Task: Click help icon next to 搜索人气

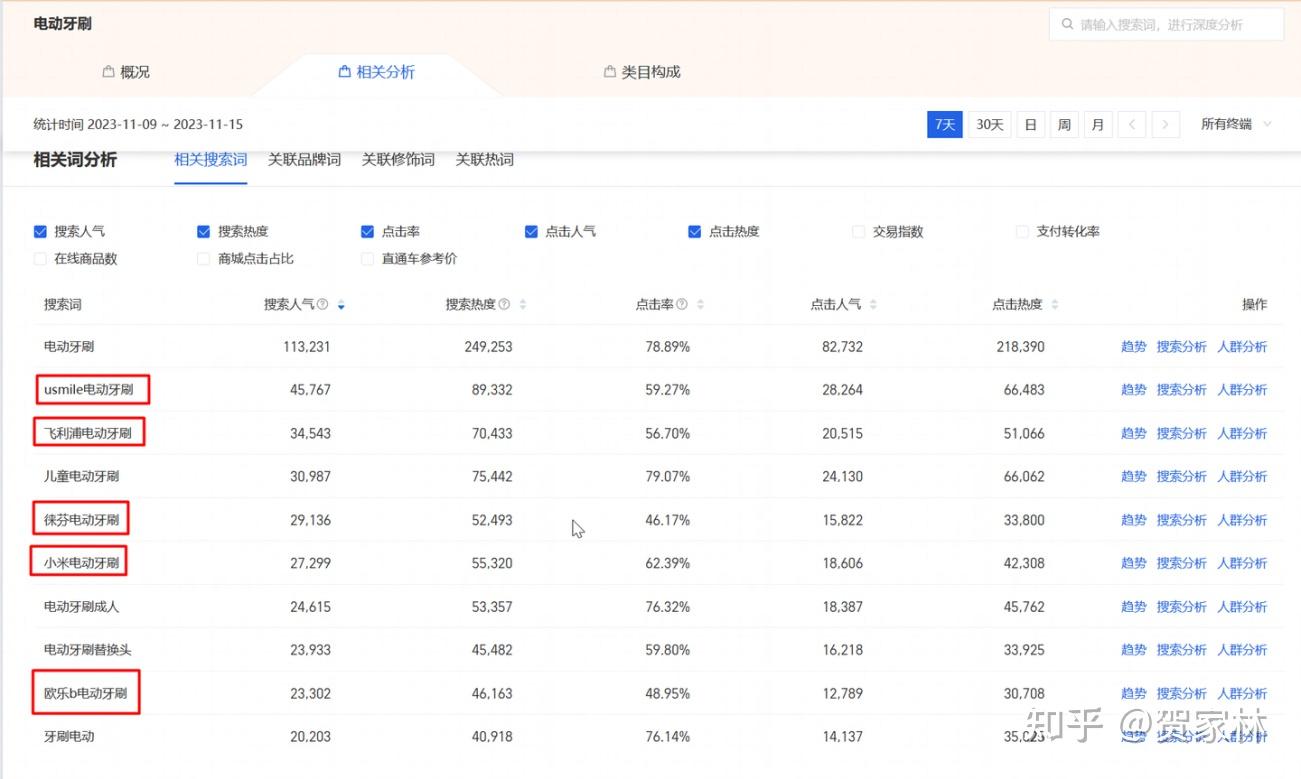Action: point(323,304)
